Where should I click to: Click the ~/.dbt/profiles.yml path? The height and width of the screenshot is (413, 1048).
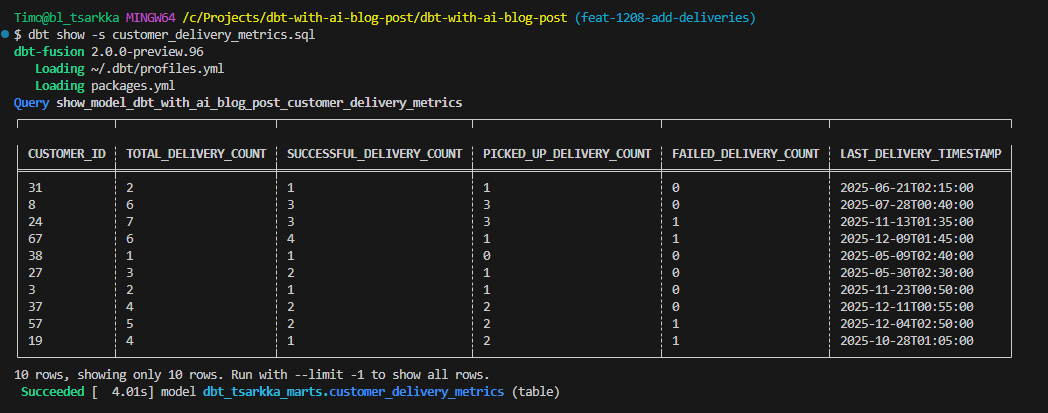157,69
